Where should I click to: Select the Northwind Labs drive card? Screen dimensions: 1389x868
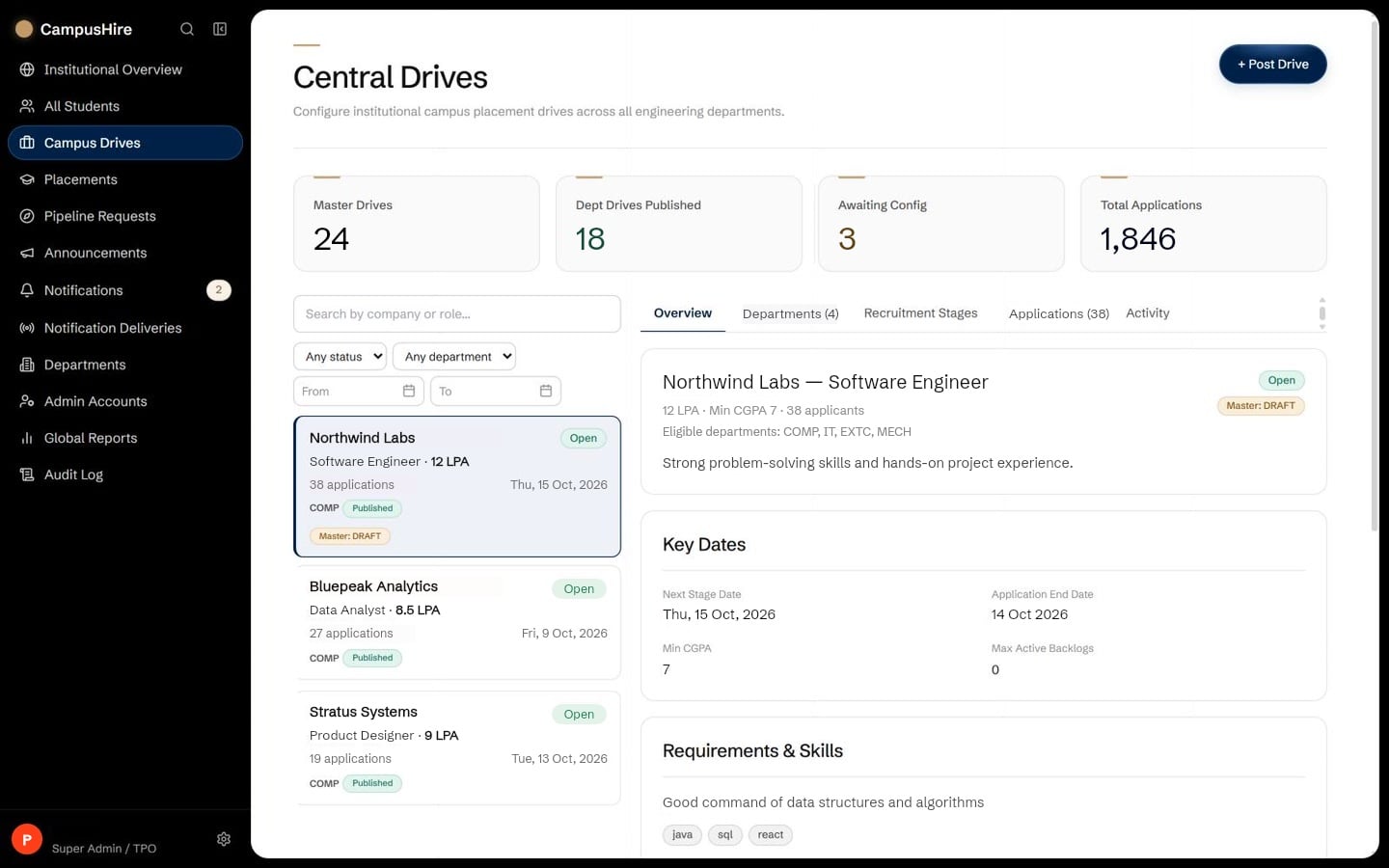click(x=457, y=487)
